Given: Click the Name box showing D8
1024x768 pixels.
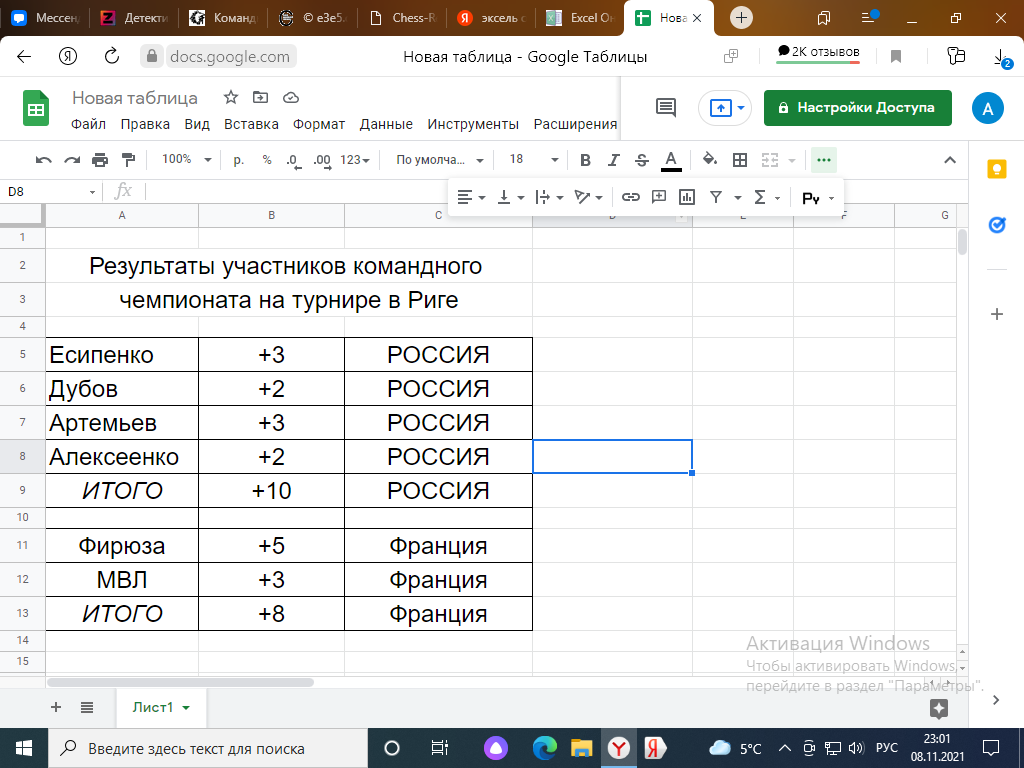Looking at the screenshot, I should click(51, 191).
